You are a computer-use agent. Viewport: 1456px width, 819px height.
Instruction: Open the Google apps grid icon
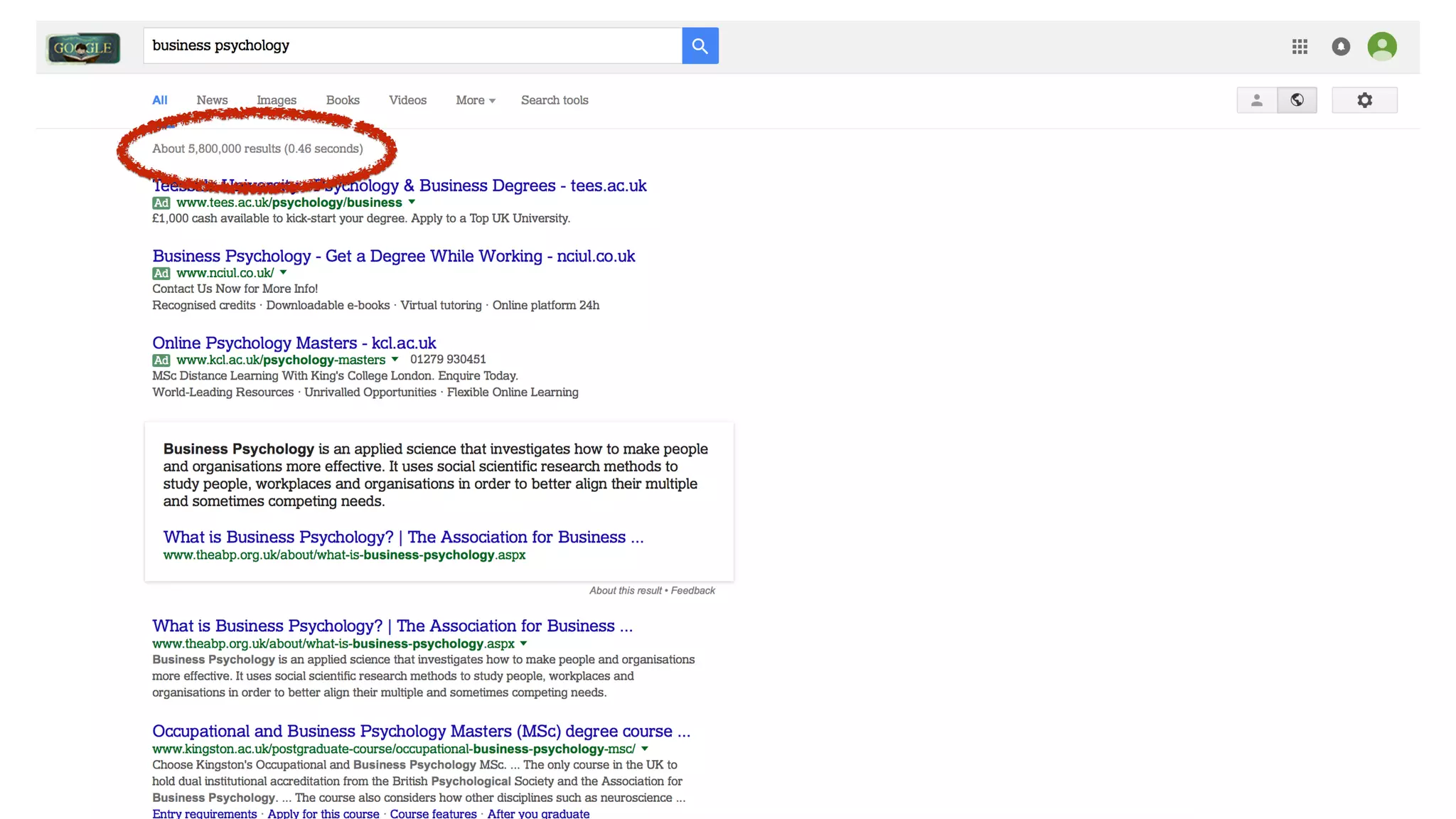tap(1300, 46)
